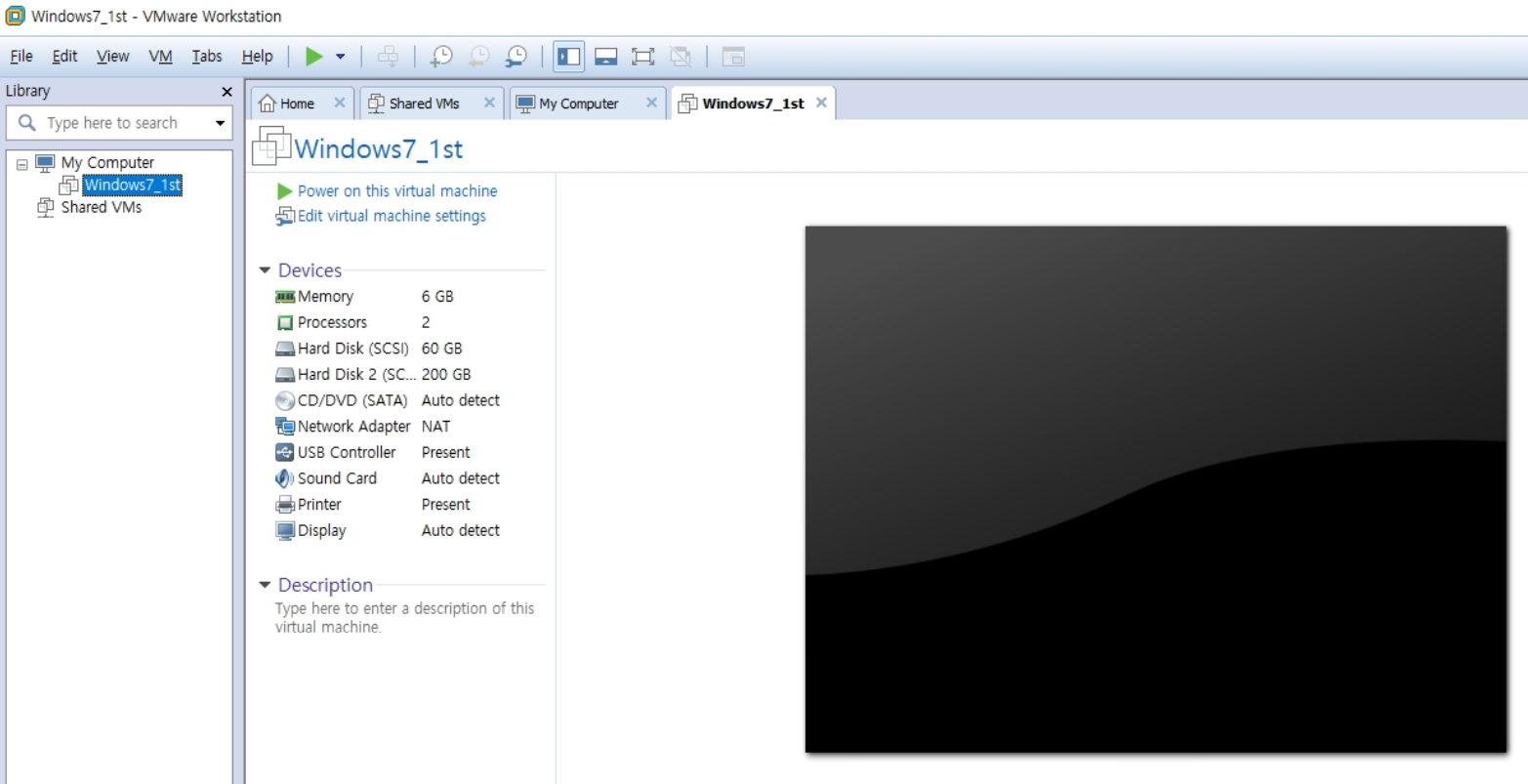Take a snapshot of this virtual machine
The width and height of the screenshot is (1528, 784).
tap(441, 57)
